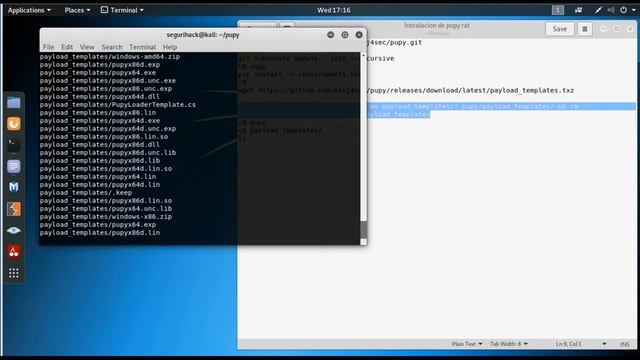The width and height of the screenshot is (640, 360).
Task: Maximize the segurihack@kali terminal window
Action: click(345, 35)
